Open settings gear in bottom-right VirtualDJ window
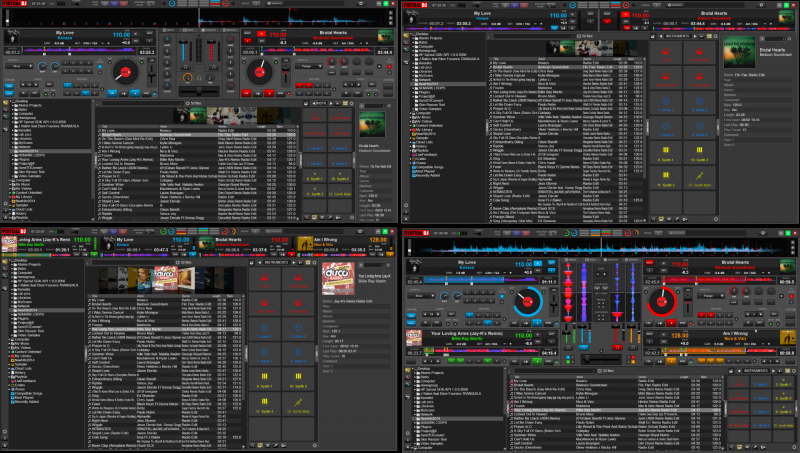 (763, 233)
